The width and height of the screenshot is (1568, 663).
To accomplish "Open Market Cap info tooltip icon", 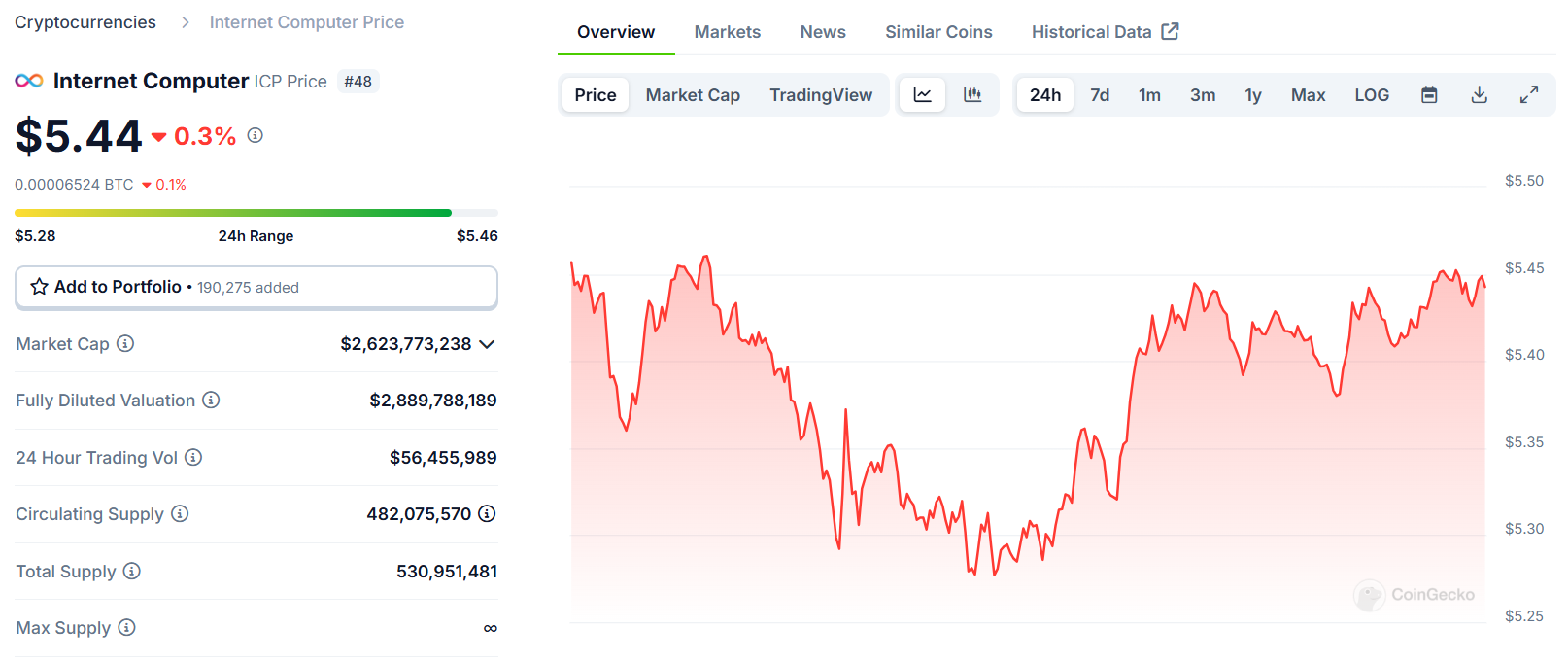I will coord(125,343).
